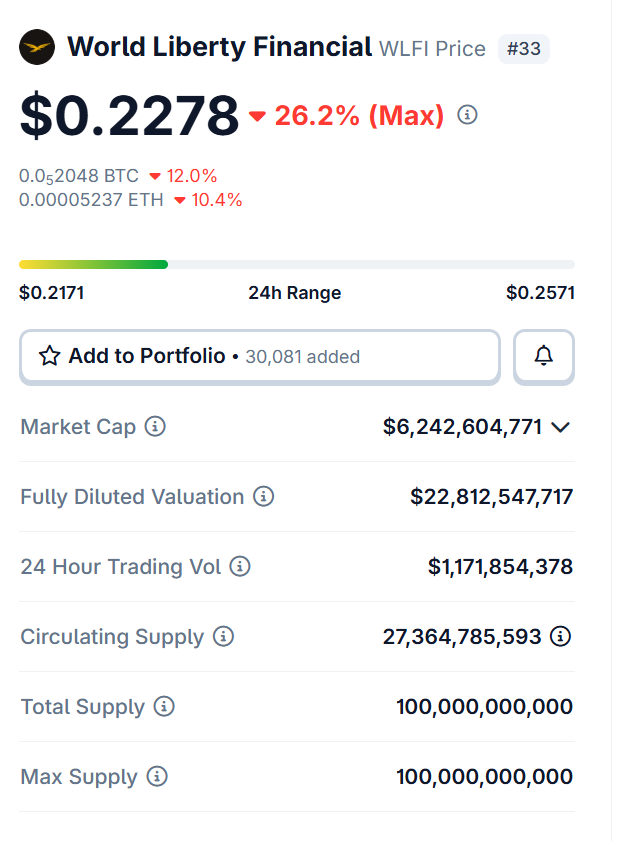The height and width of the screenshot is (841, 621).
Task: Show Max Supply info icon
Action: [x=157, y=777]
